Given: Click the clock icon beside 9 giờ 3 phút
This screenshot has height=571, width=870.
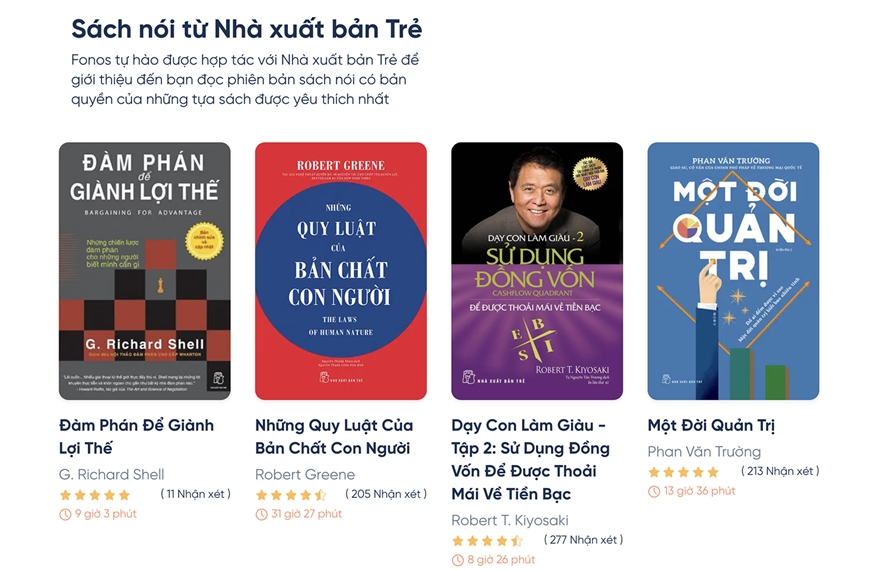Looking at the screenshot, I should coord(65,514).
